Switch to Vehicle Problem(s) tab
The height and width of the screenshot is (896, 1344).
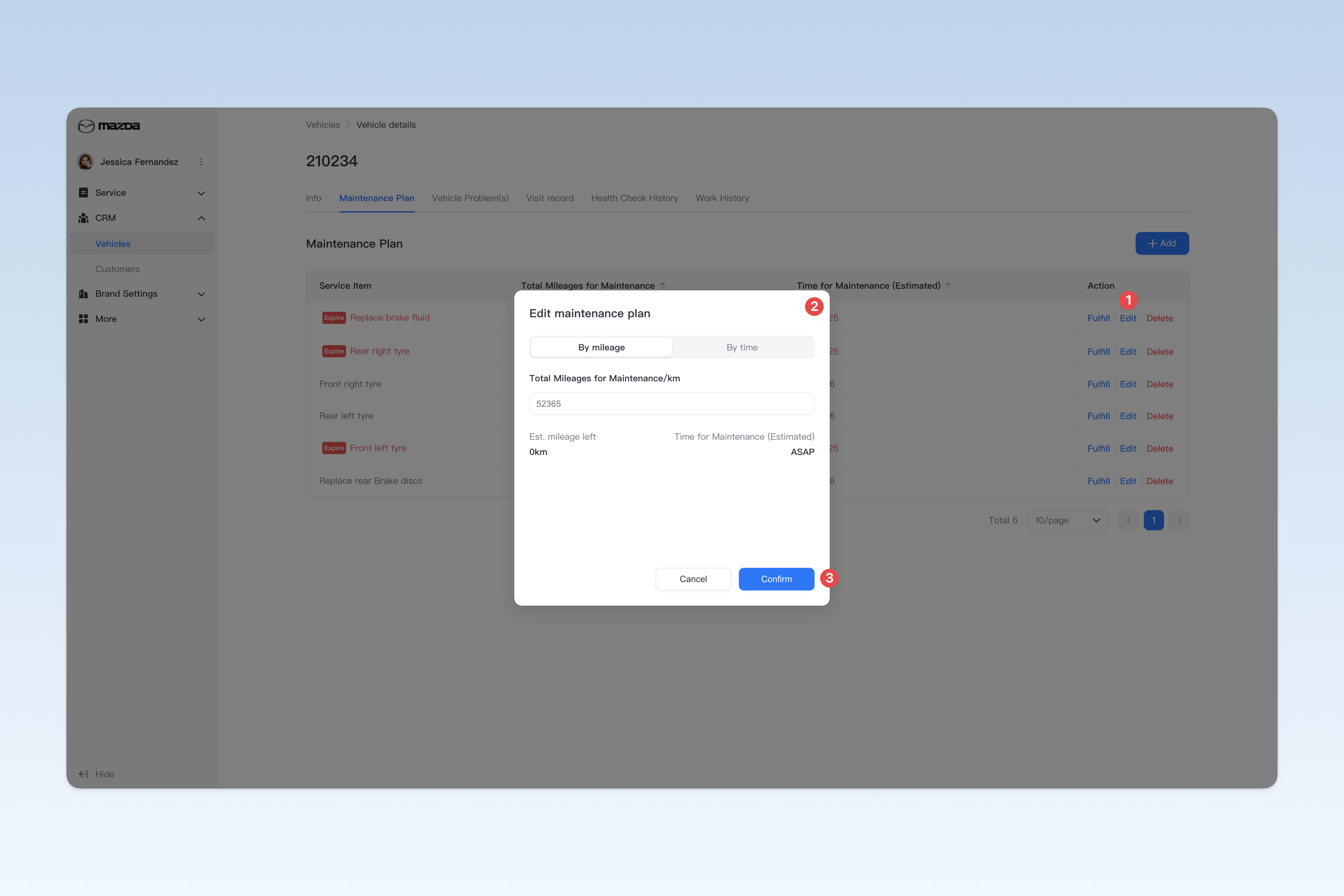[x=470, y=198]
